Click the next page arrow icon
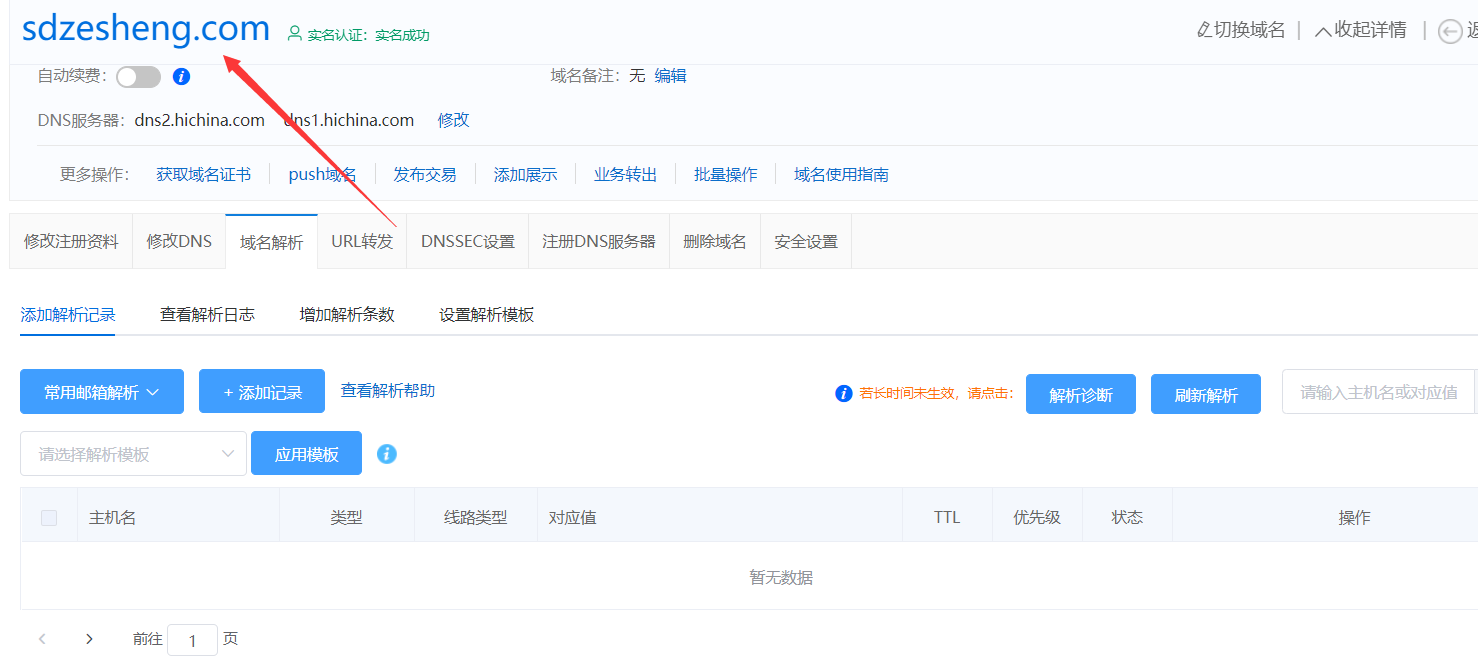The height and width of the screenshot is (662, 1478). coord(89,639)
